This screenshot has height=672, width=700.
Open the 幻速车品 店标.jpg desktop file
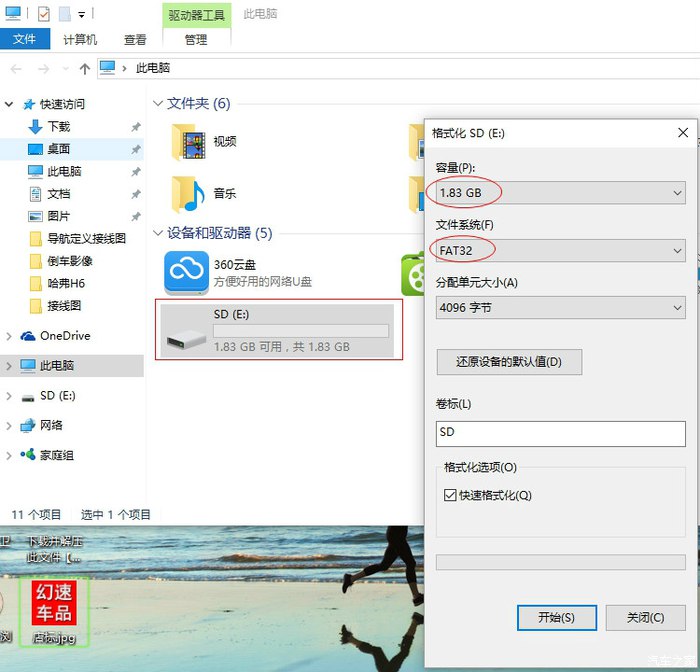pyautogui.click(x=54, y=612)
